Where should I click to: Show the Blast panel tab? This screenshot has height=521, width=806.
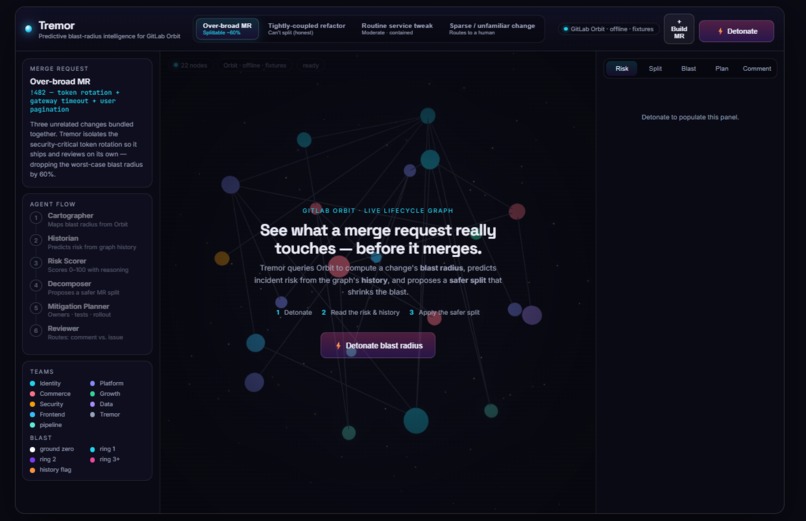[688, 68]
